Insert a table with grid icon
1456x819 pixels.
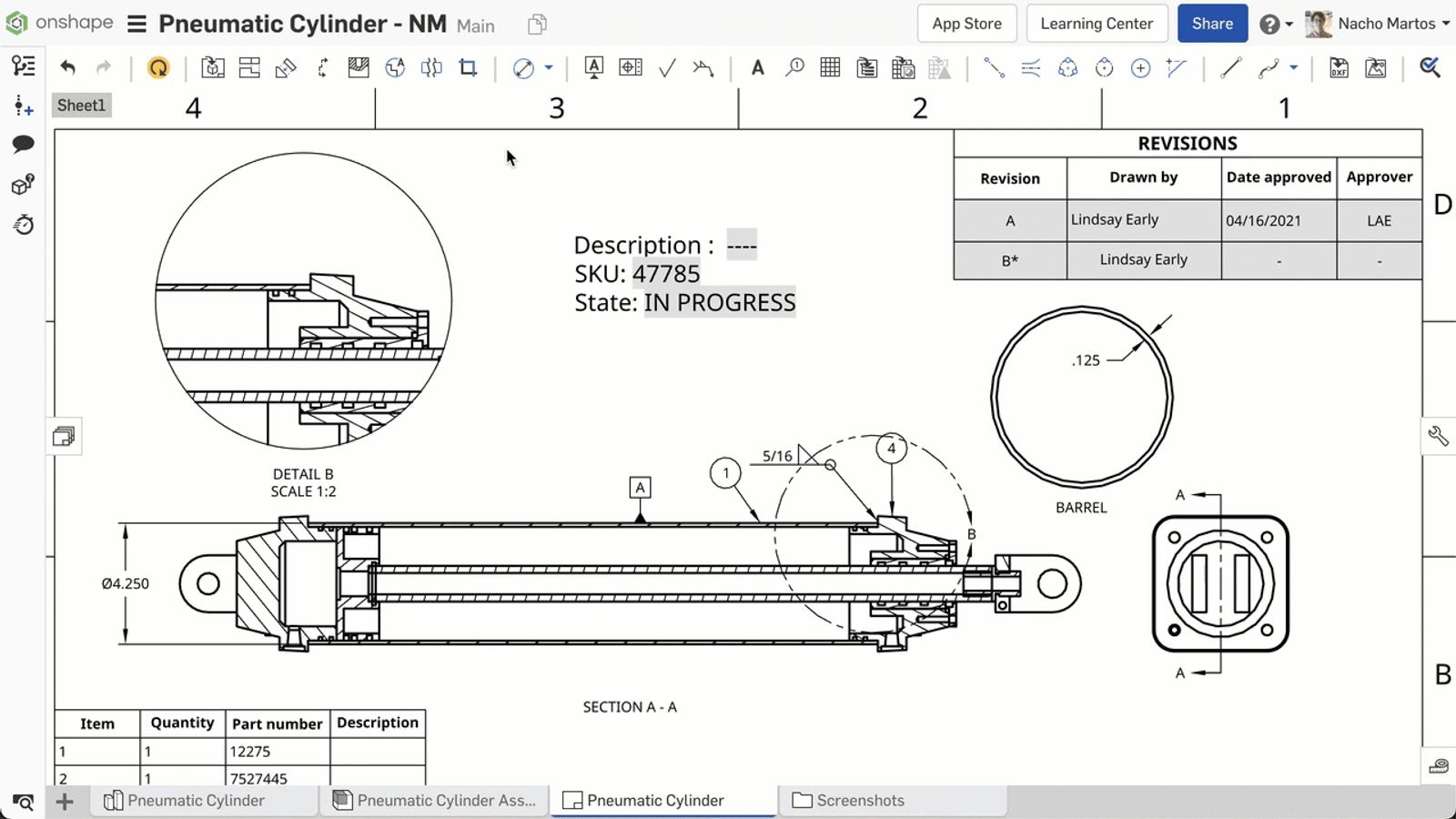pos(830,67)
